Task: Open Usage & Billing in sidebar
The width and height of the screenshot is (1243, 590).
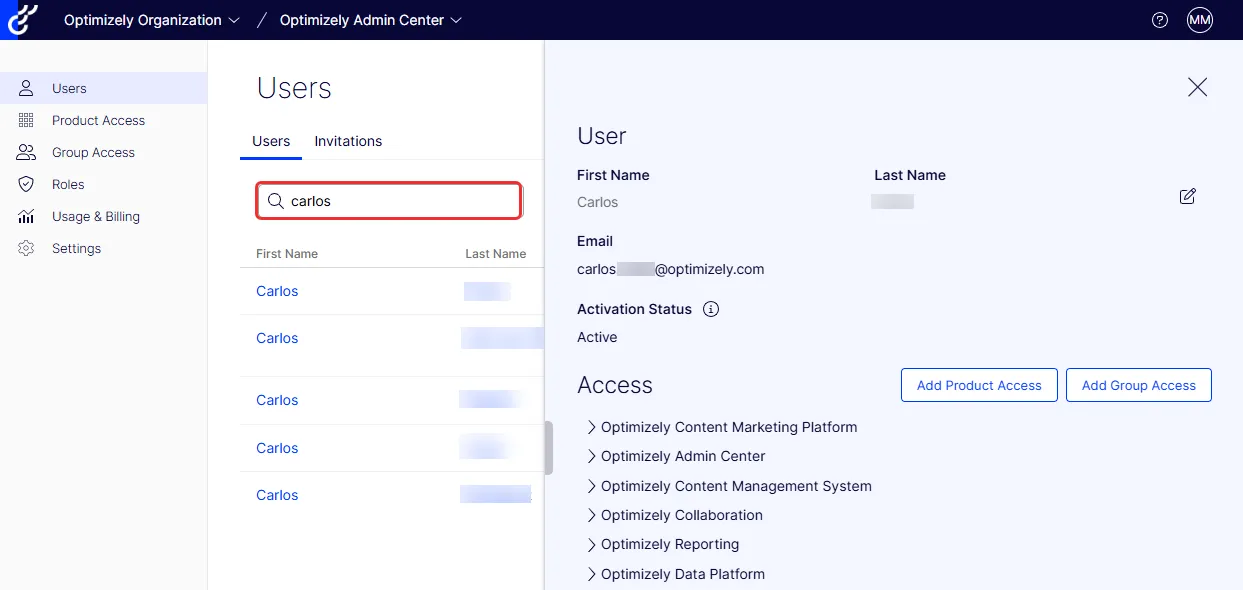Action: 104,216
